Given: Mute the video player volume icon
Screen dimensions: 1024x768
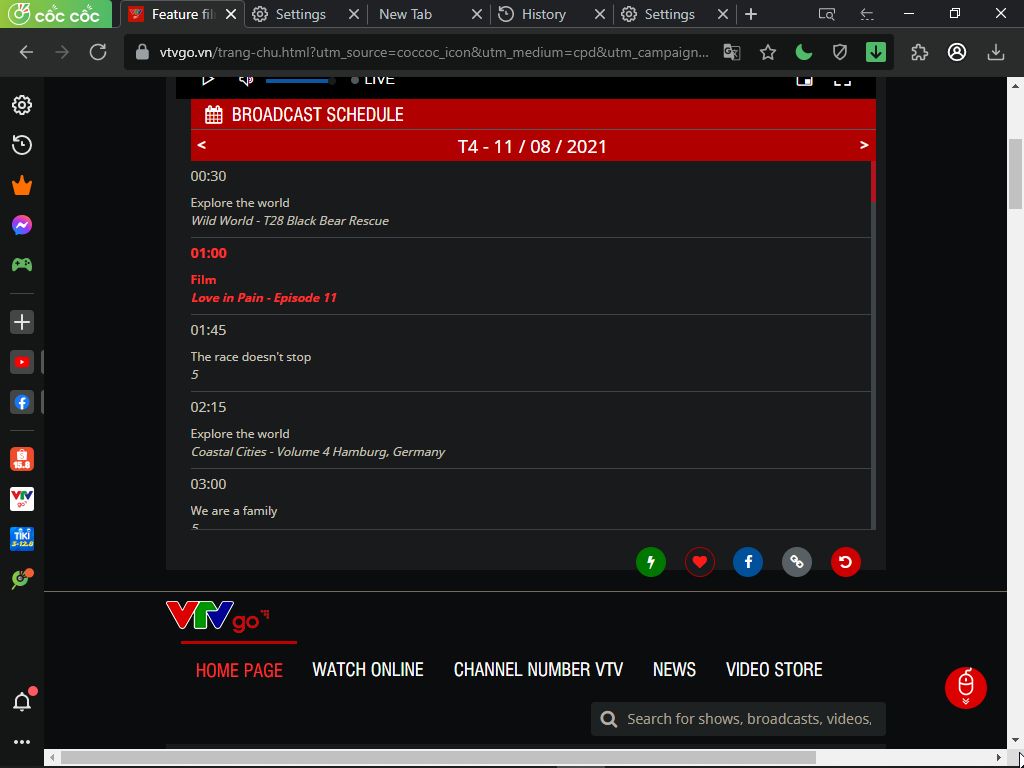Looking at the screenshot, I should point(246,80).
